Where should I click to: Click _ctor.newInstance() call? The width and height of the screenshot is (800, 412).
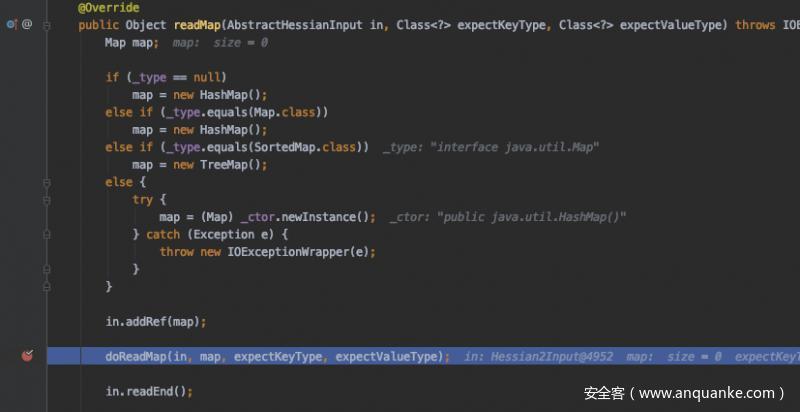tap(305, 217)
